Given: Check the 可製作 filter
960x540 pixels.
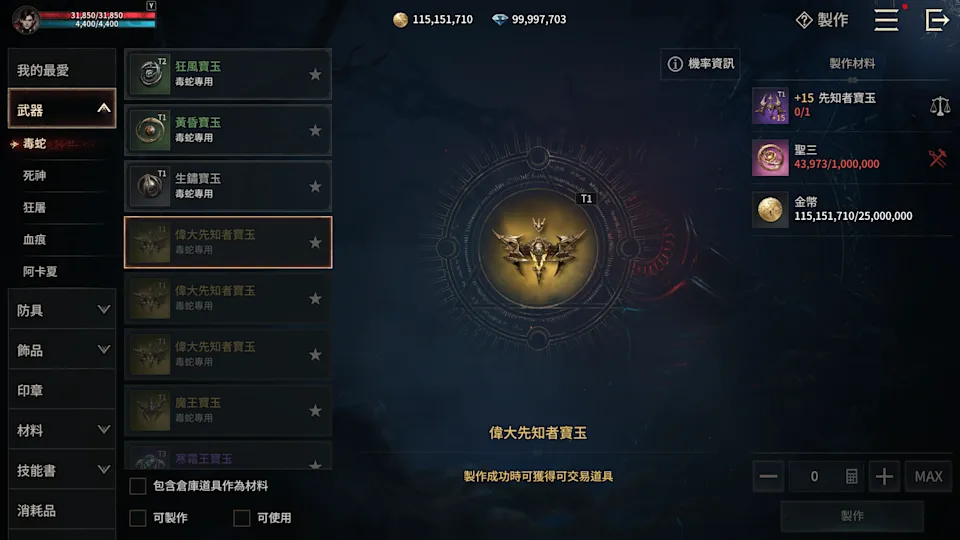Looking at the screenshot, I should tap(138, 518).
